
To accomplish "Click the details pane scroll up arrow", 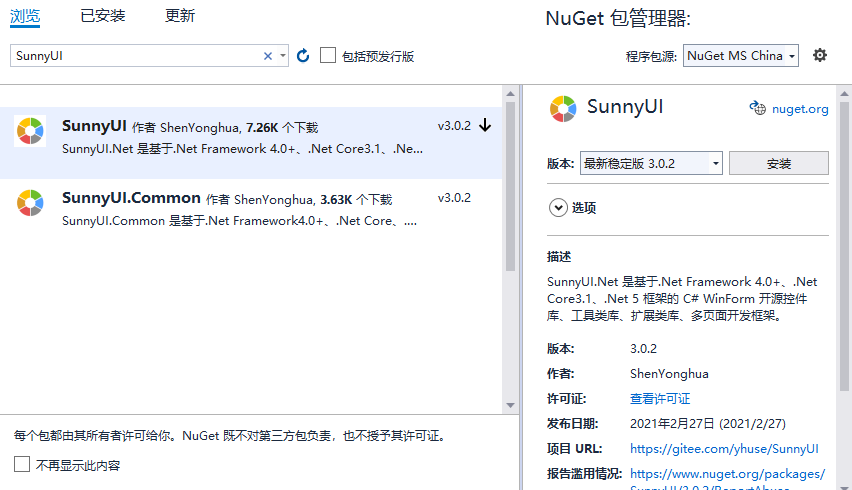I will (x=844, y=93).
